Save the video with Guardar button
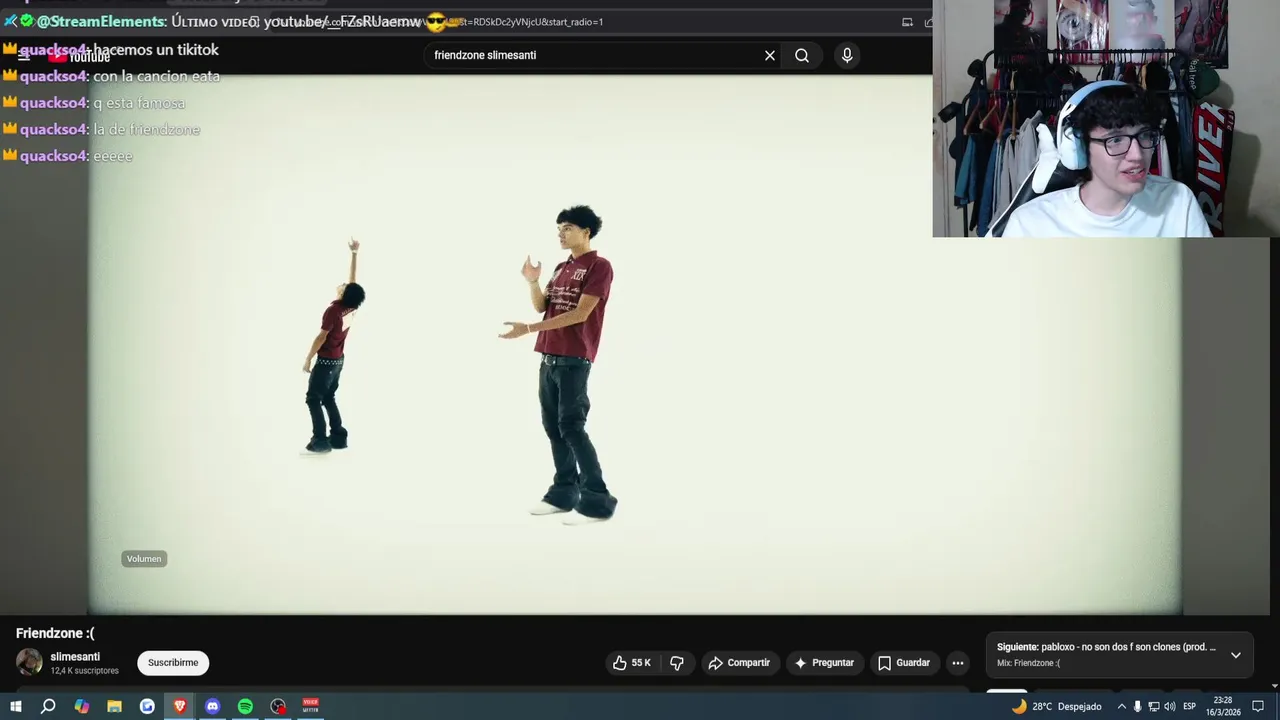This screenshot has width=1280, height=720. pyautogui.click(x=904, y=663)
